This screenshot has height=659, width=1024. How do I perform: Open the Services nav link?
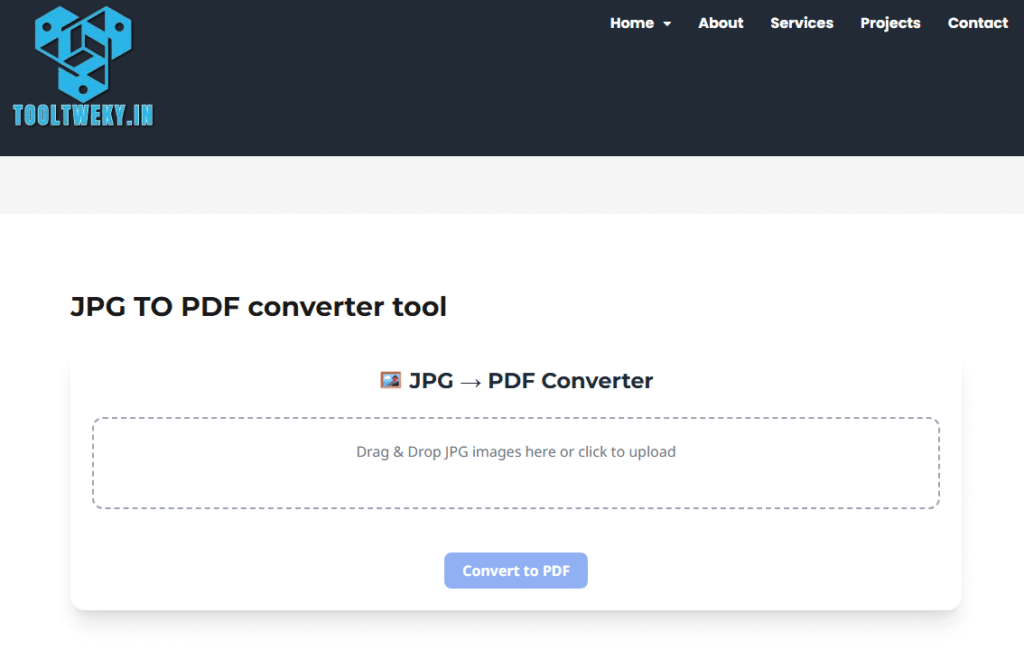801,23
